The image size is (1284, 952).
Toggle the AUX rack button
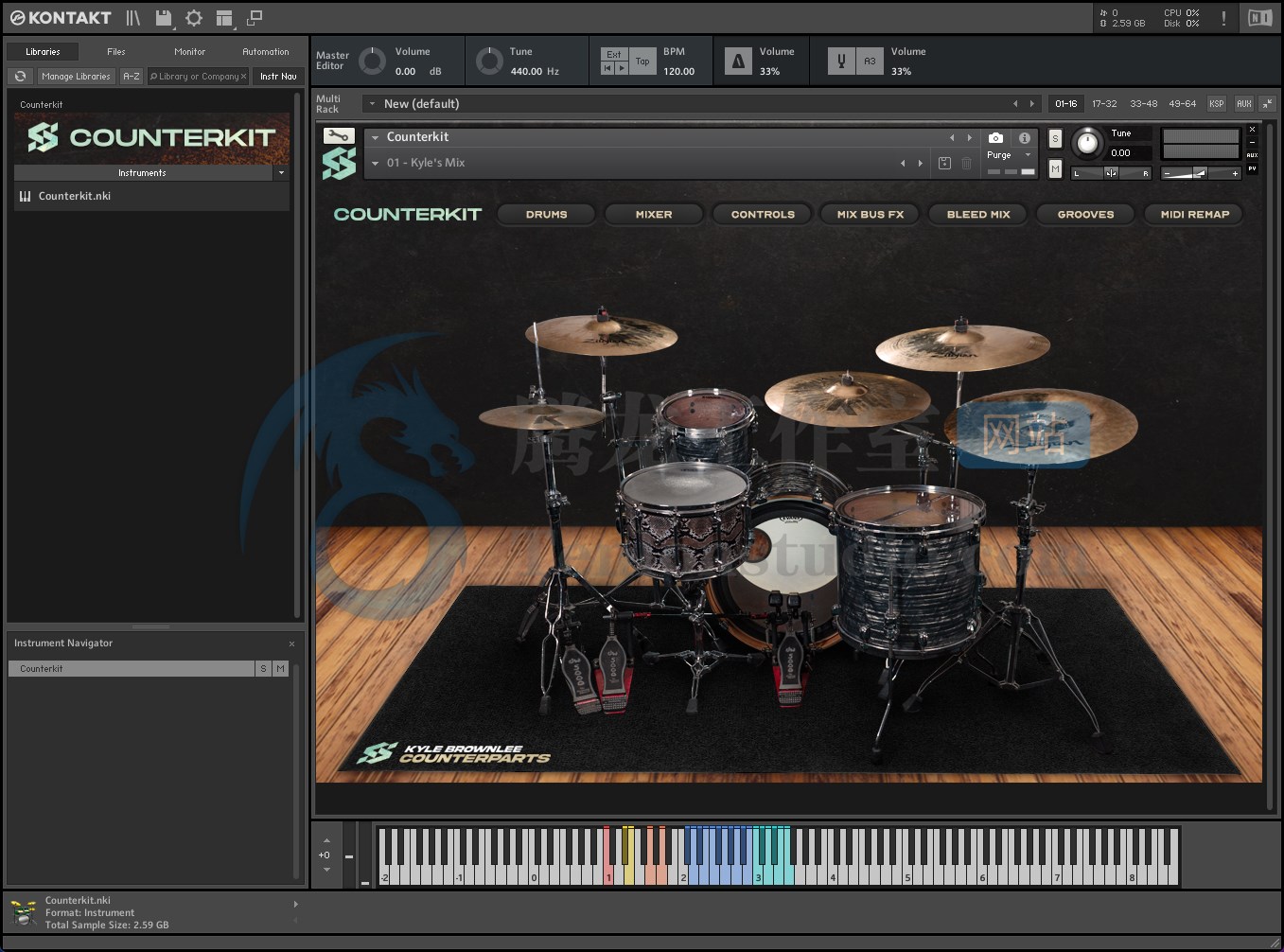(1244, 103)
